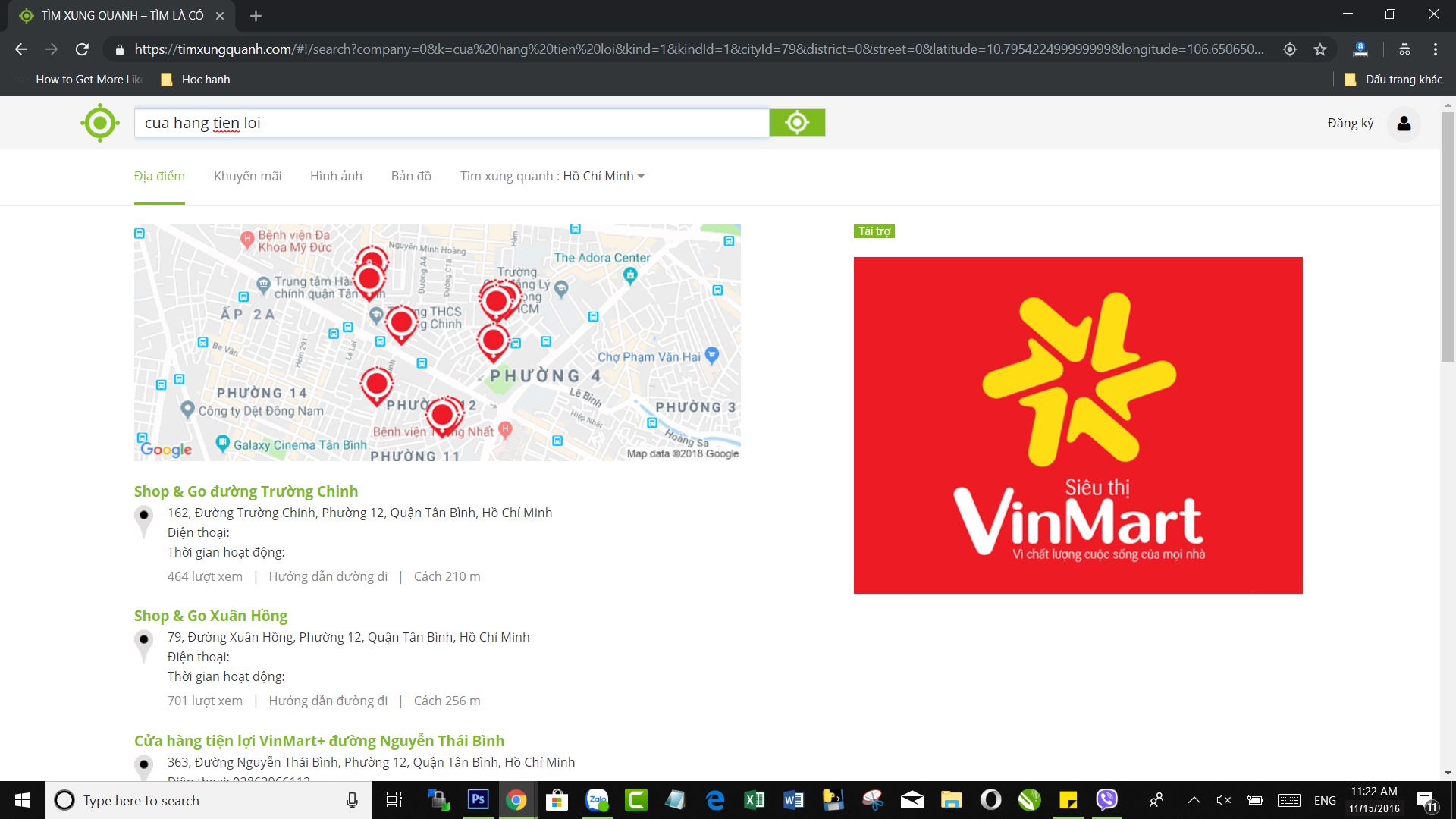1456x819 pixels.
Task: Click the Google logo on the map
Action: click(x=167, y=449)
